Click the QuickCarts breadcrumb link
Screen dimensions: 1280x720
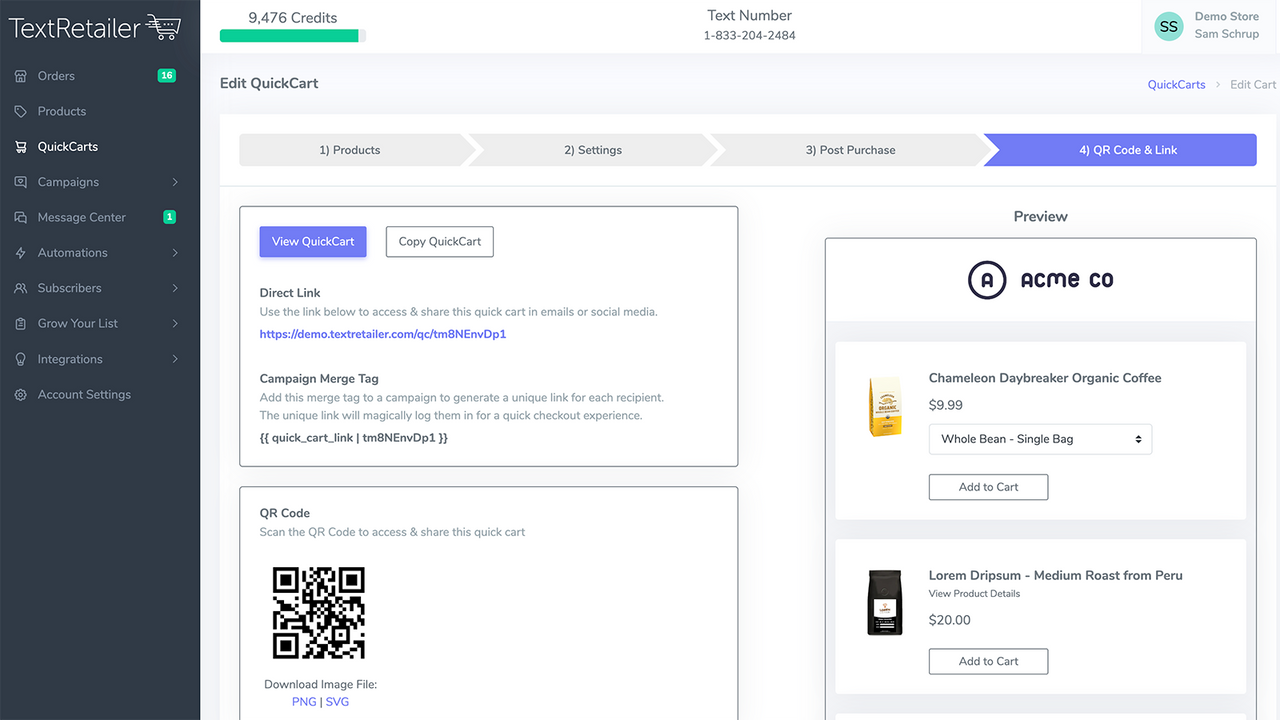(1176, 85)
